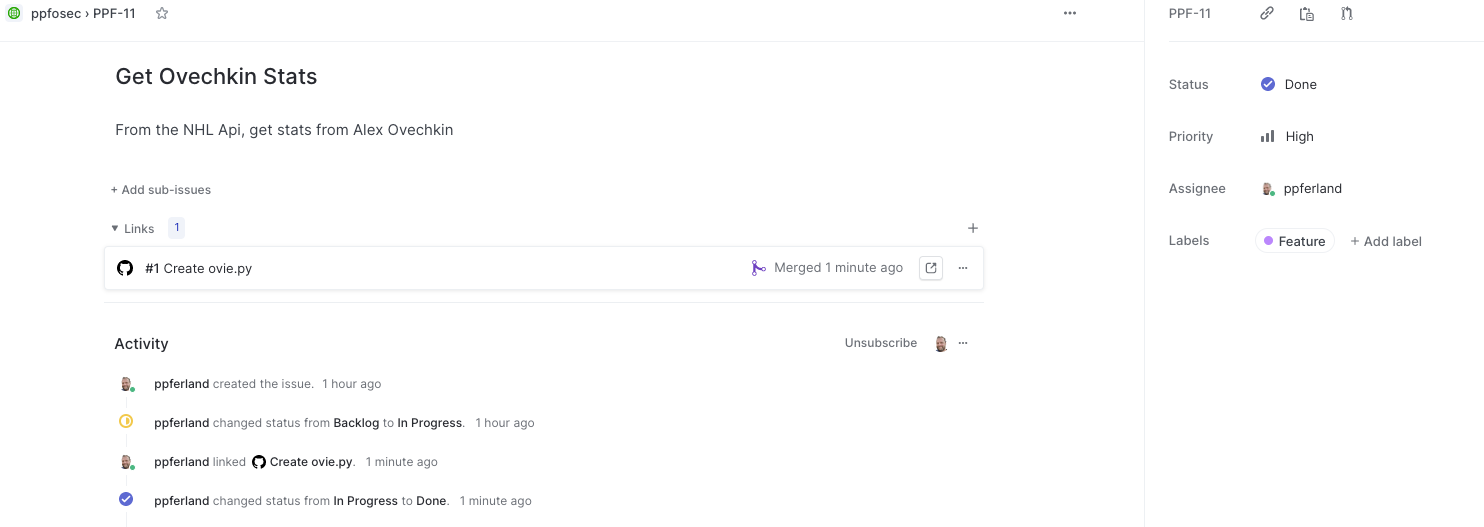Click Backlog in status change entry
Viewport: 1484px width, 527px height.
pyautogui.click(x=356, y=423)
